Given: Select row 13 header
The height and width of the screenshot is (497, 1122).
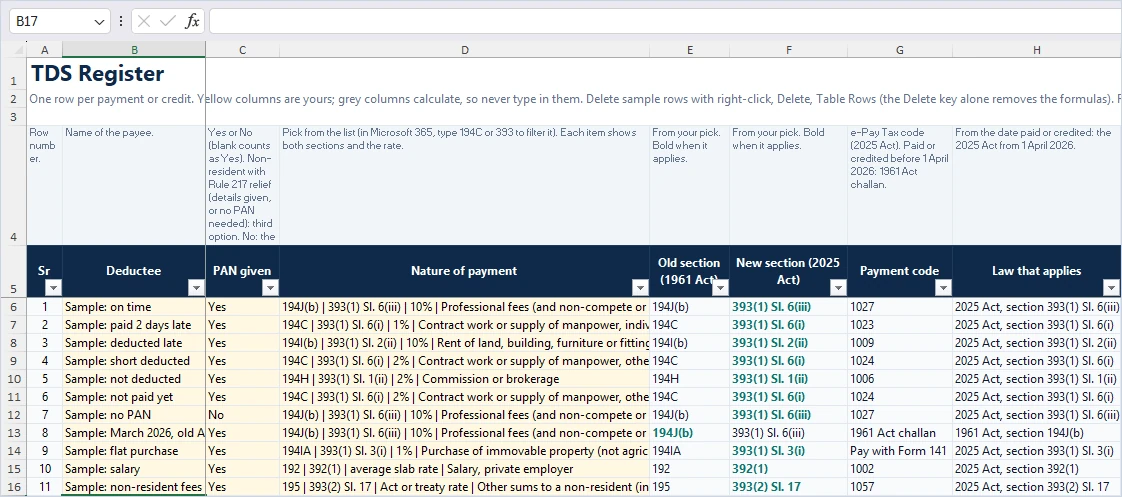Looking at the screenshot, I should [x=14, y=433].
